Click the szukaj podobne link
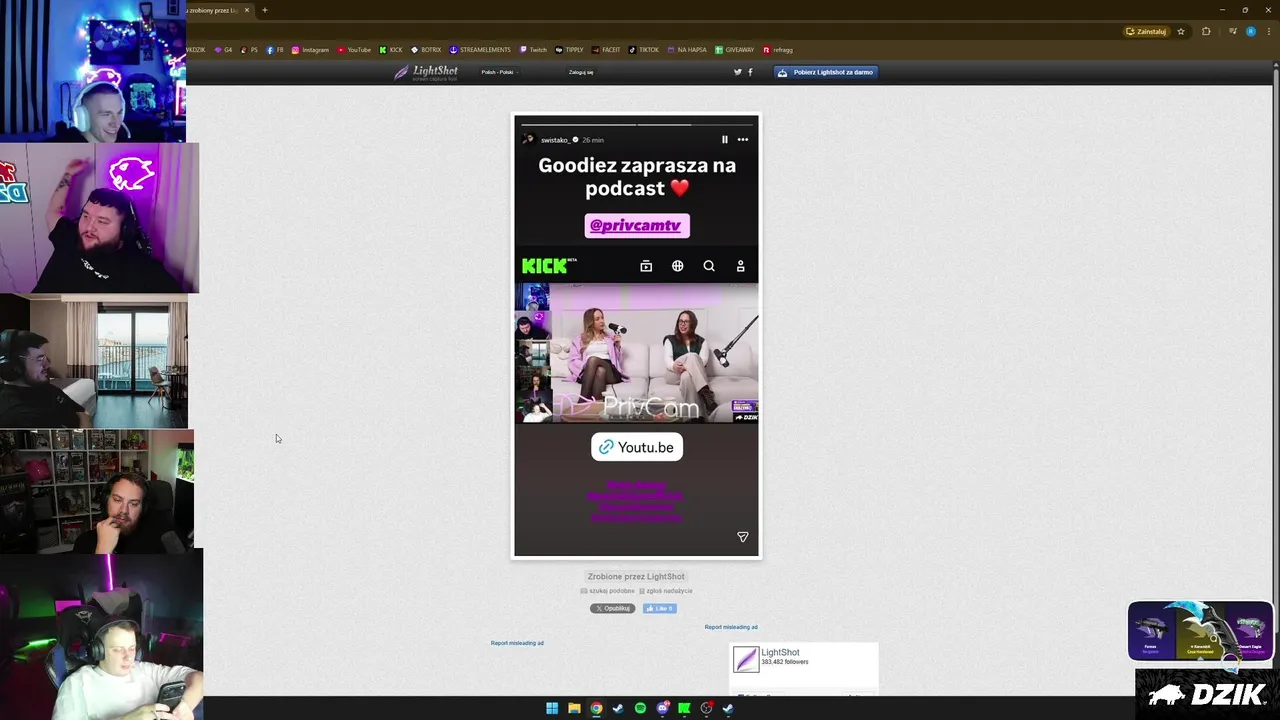1280x720 pixels. [x=608, y=591]
